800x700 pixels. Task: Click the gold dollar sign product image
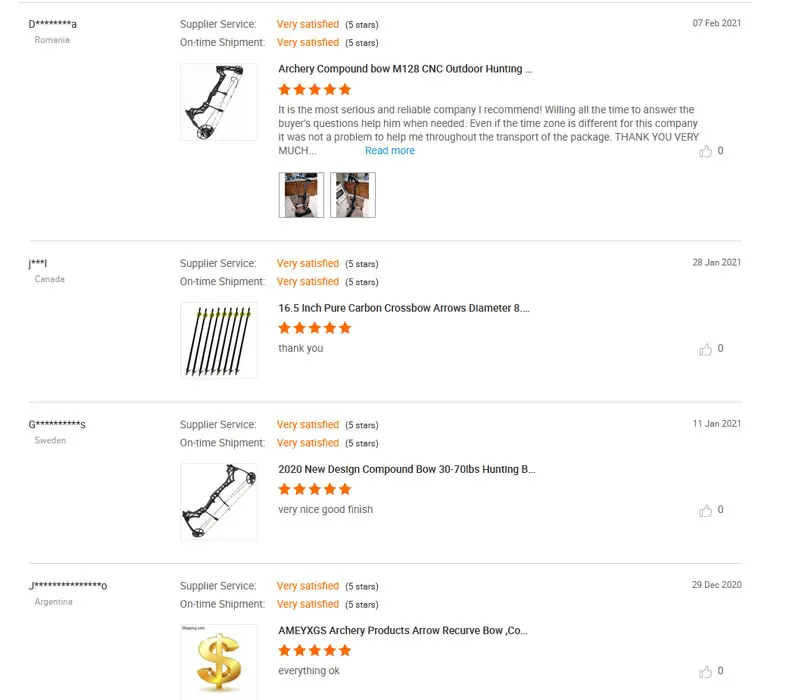coord(218,661)
